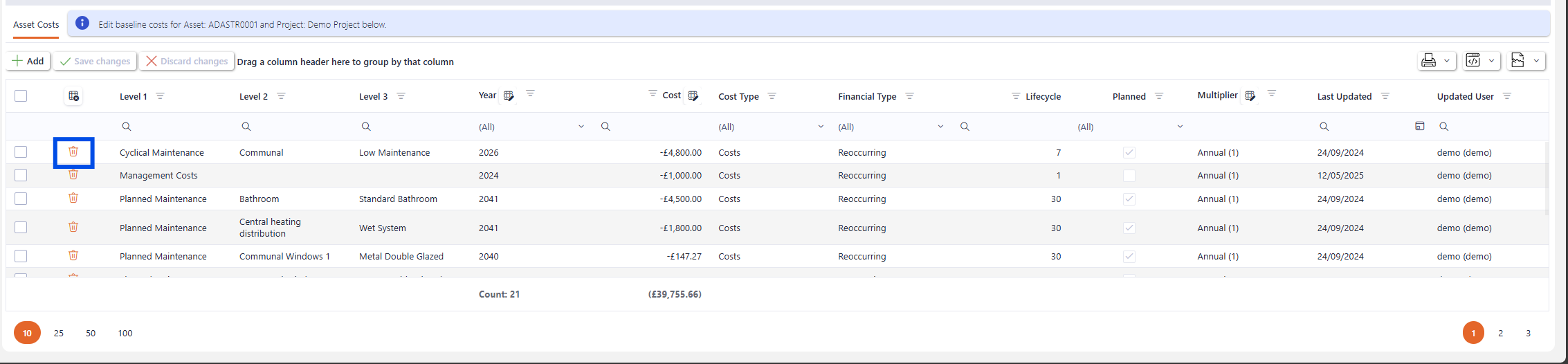The image size is (1568, 364).
Task: Click trash icon for Management Costs row
Action: click(73, 175)
